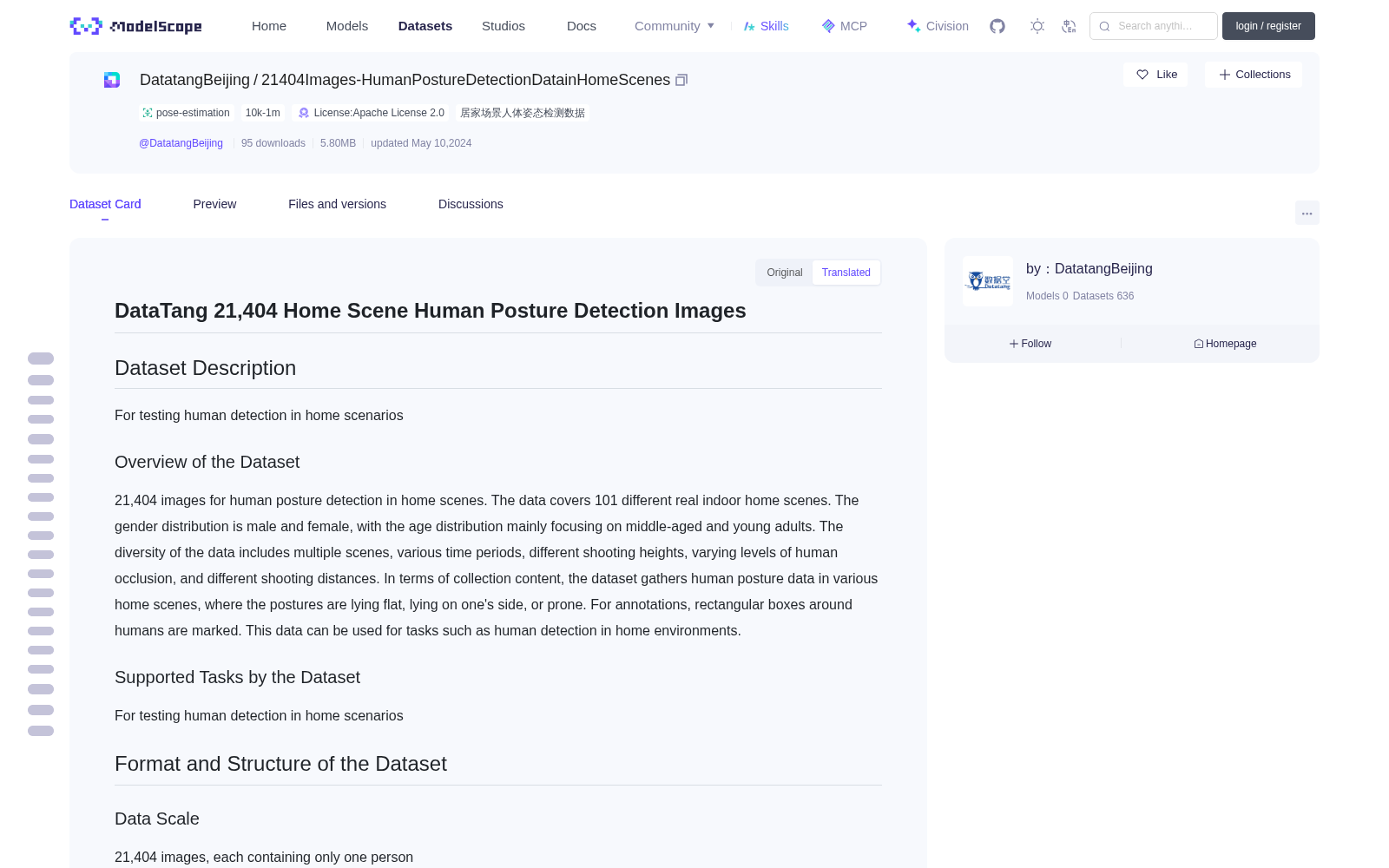The width and height of the screenshot is (1389, 868).
Task: Open the GitHub icon link
Action: click(x=997, y=26)
